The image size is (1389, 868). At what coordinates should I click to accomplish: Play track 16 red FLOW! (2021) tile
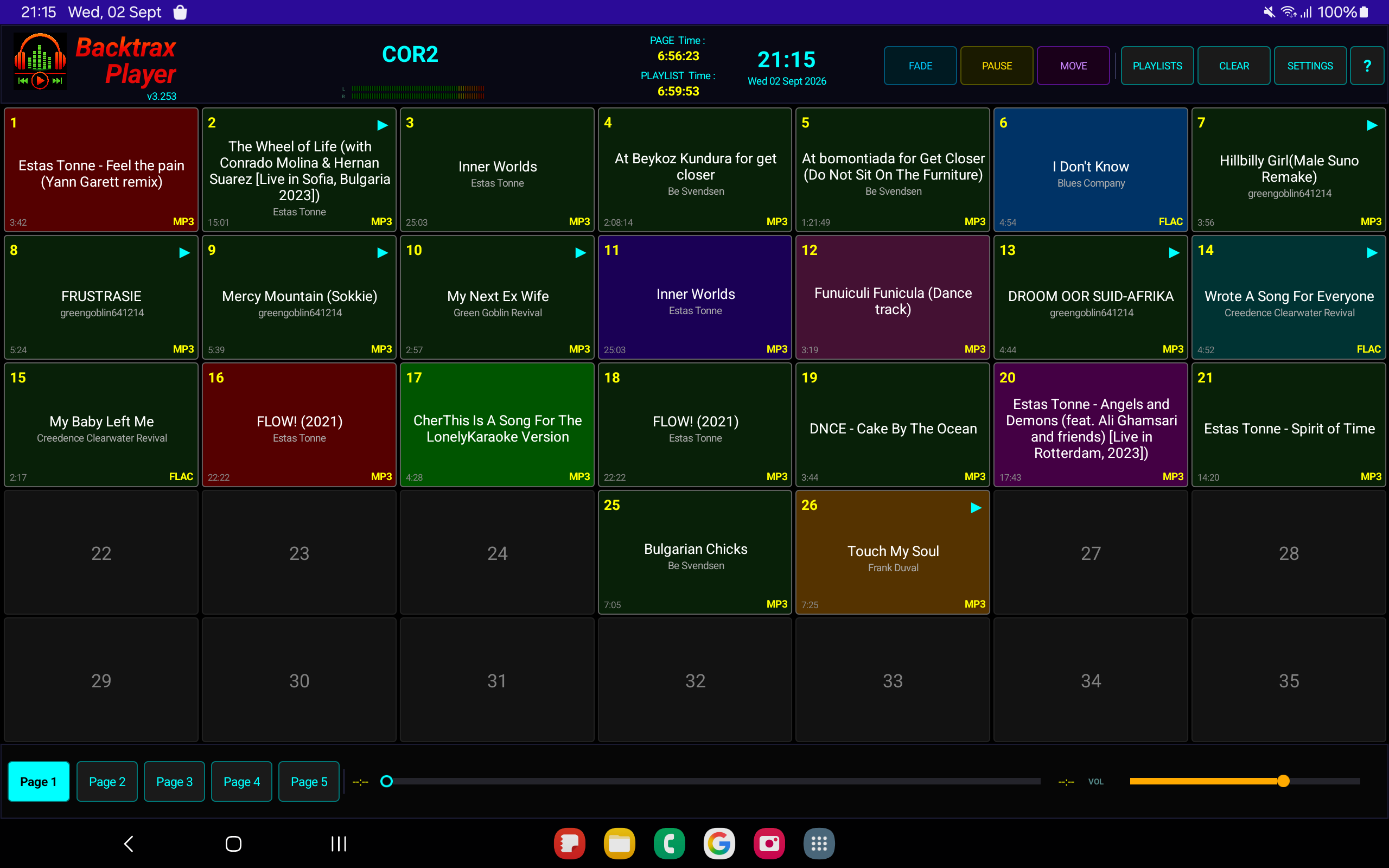point(299,425)
